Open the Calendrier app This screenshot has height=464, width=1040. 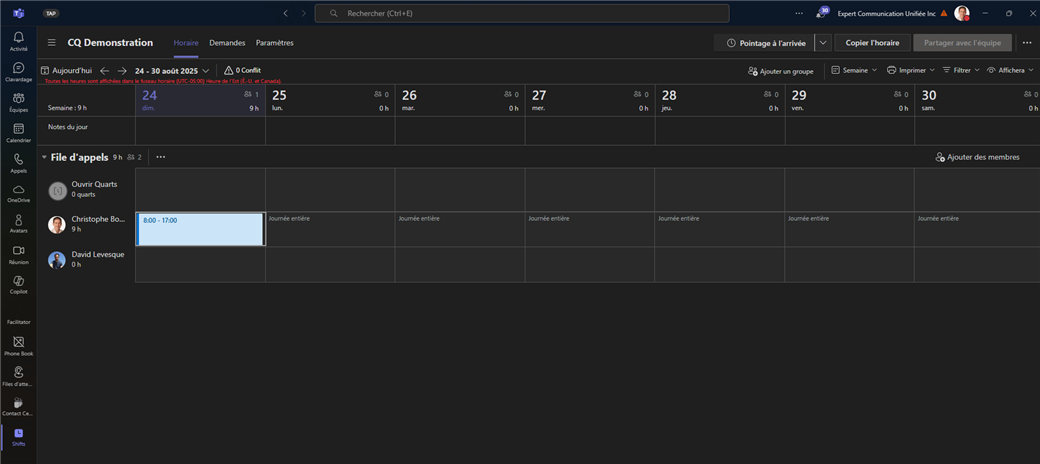pyautogui.click(x=19, y=133)
